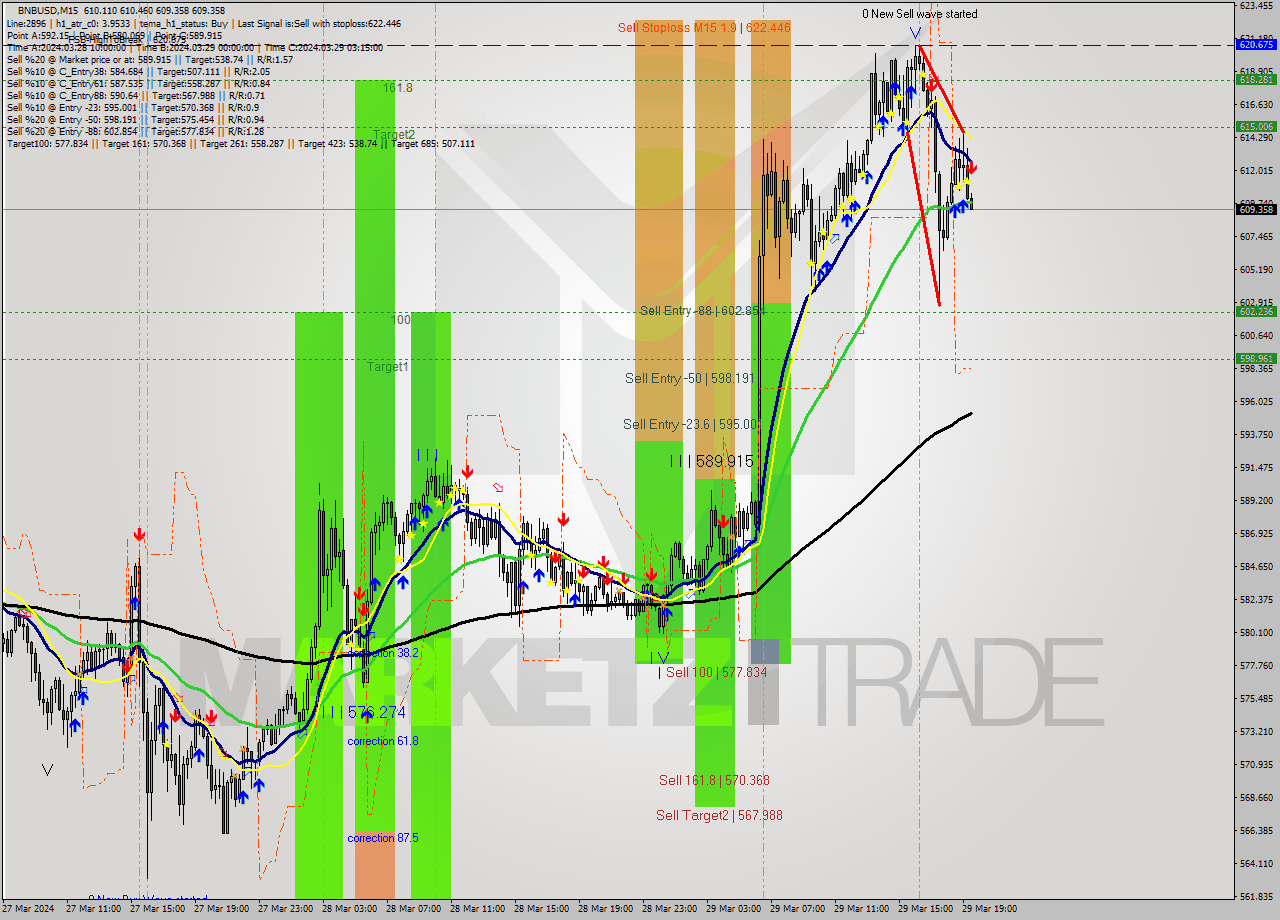
Task: Click the green 618.281 level price tag
Action: pyautogui.click(x=1256, y=79)
